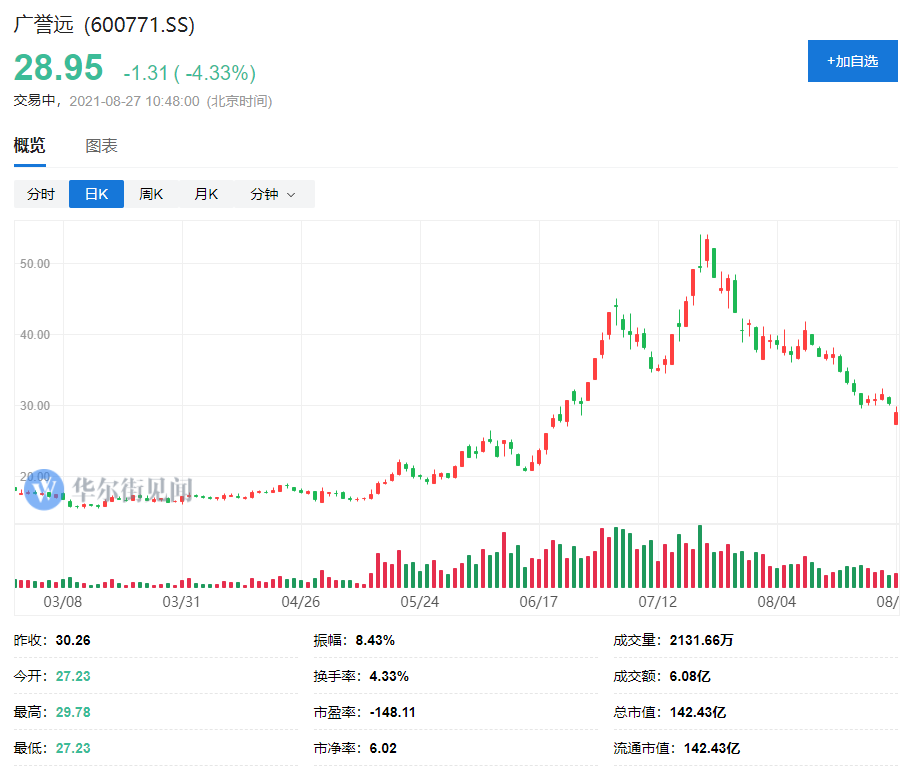Click the price change -1.31 ( -4.33%)

(189, 73)
